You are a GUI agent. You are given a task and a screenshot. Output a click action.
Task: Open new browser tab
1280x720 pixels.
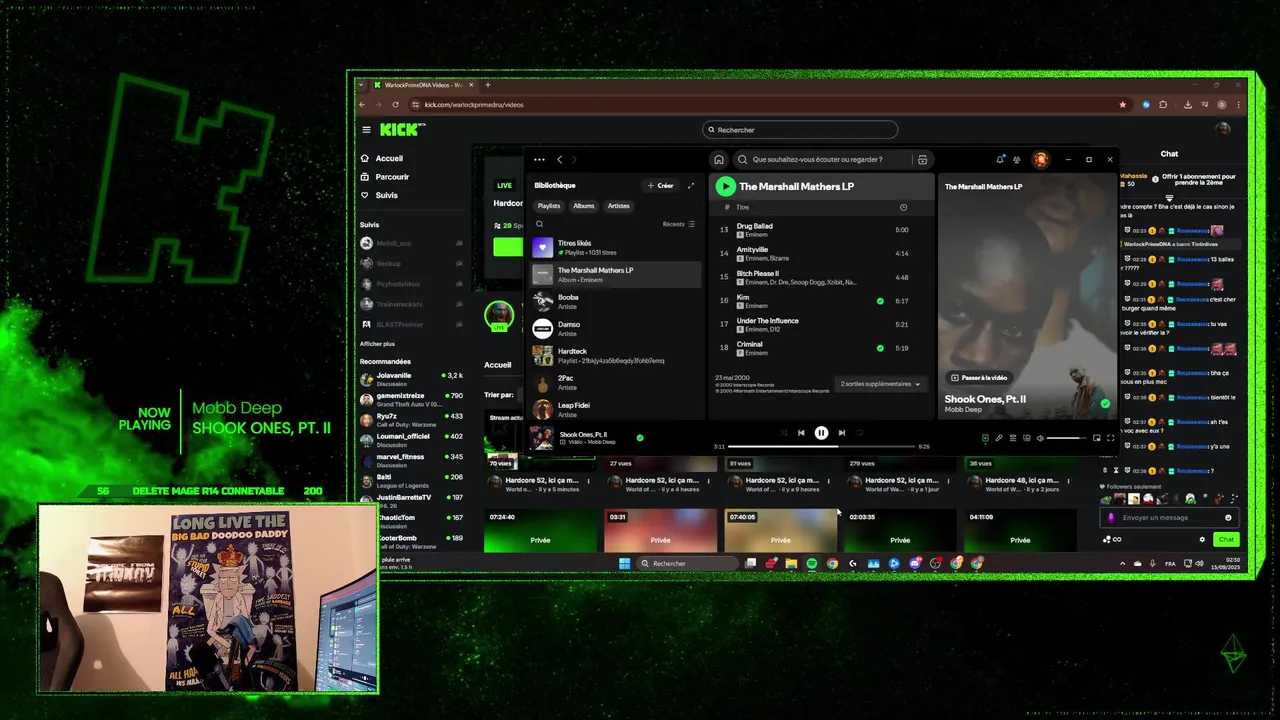pos(487,85)
